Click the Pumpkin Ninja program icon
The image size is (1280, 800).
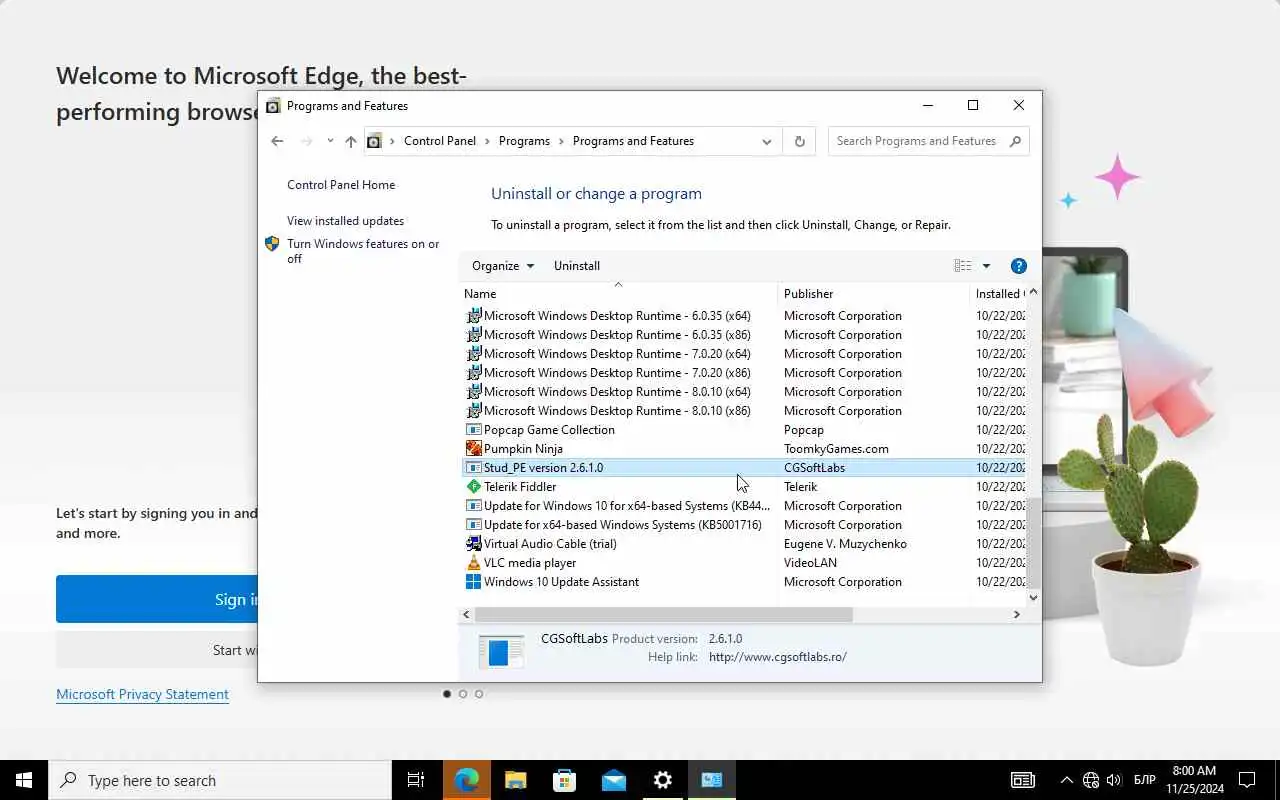(x=474, y=449)
